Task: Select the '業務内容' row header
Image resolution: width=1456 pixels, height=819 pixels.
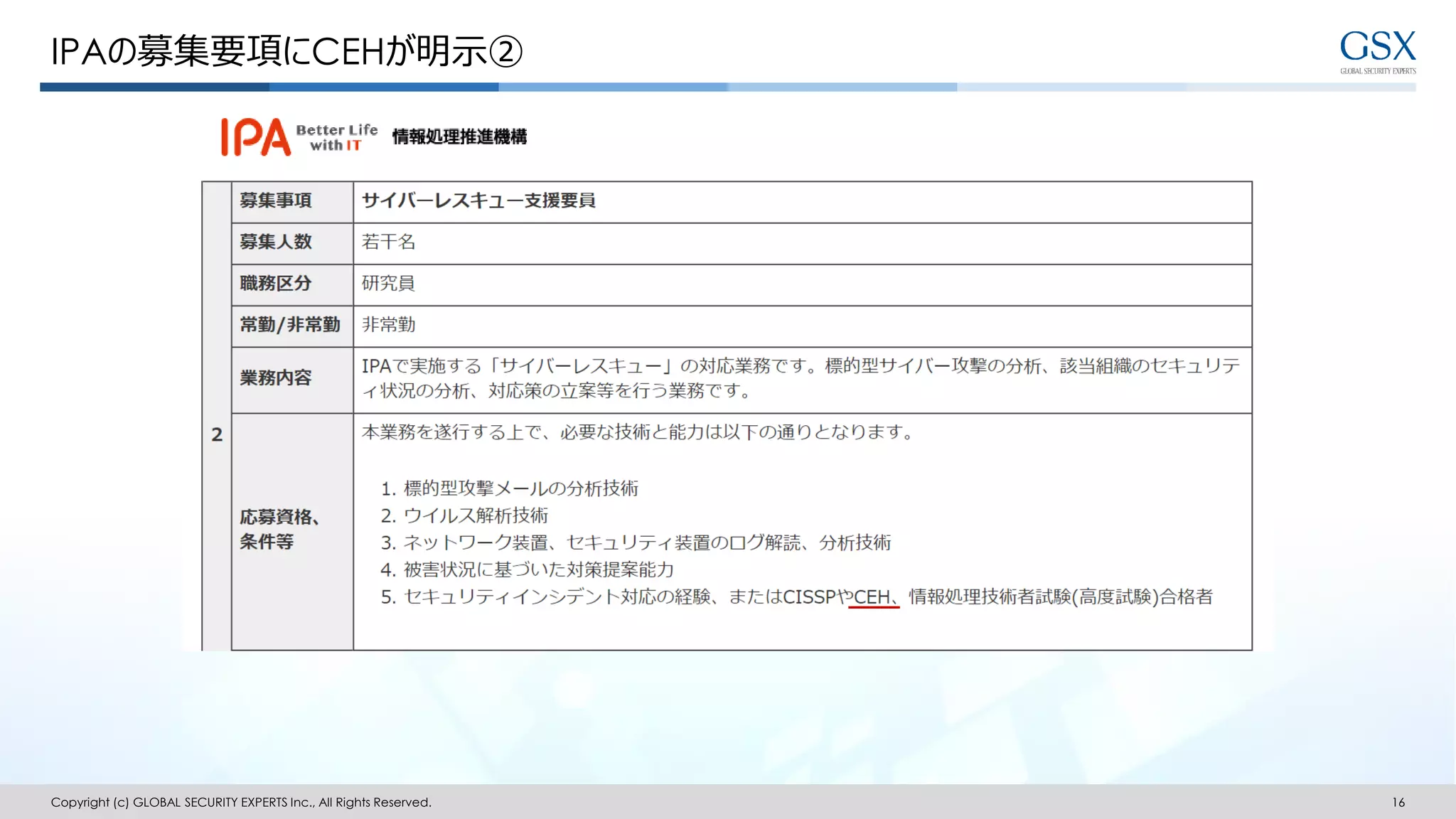Action: click(292, 380)
